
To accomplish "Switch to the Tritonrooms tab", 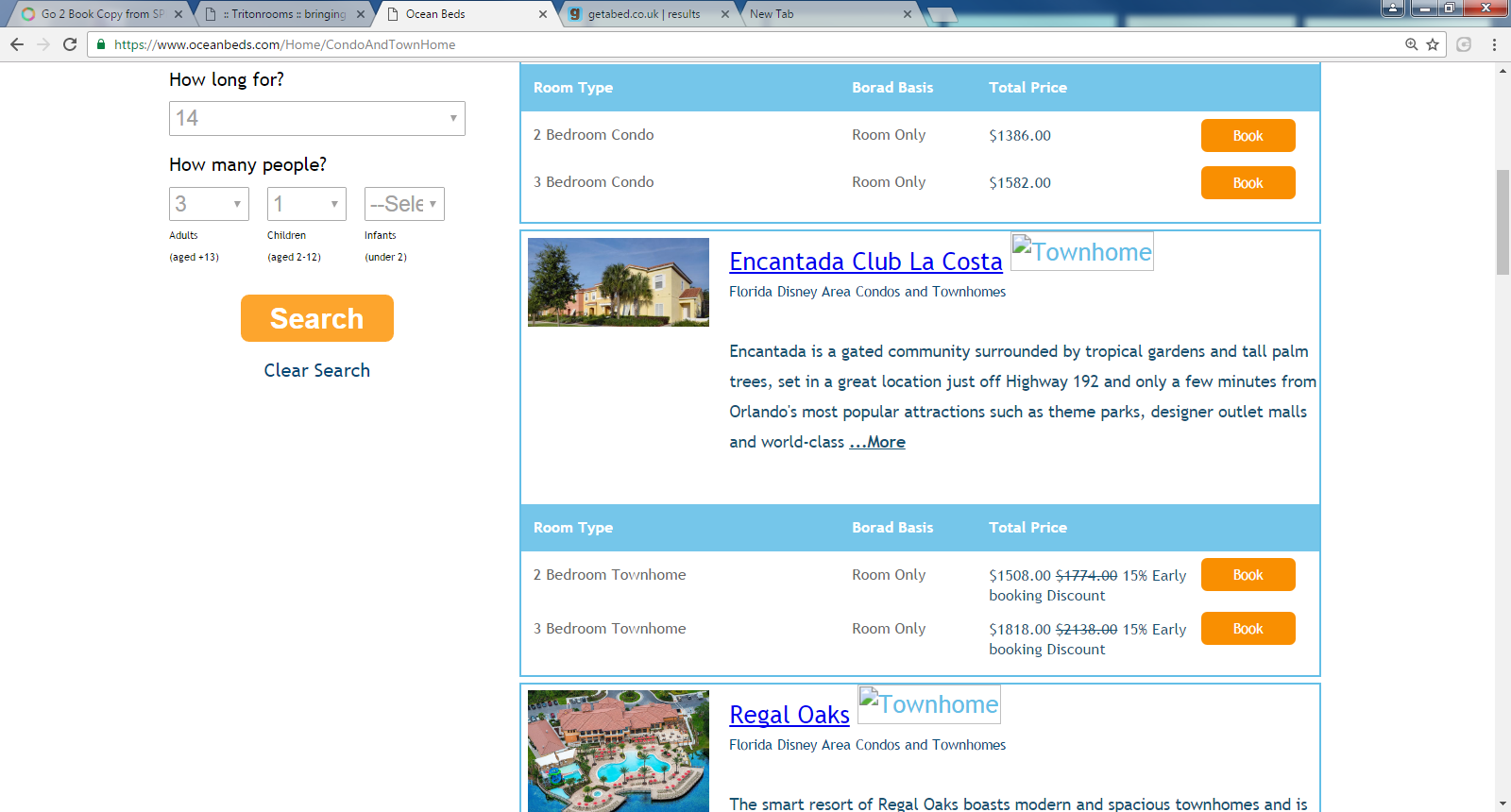I will (283, 14).
